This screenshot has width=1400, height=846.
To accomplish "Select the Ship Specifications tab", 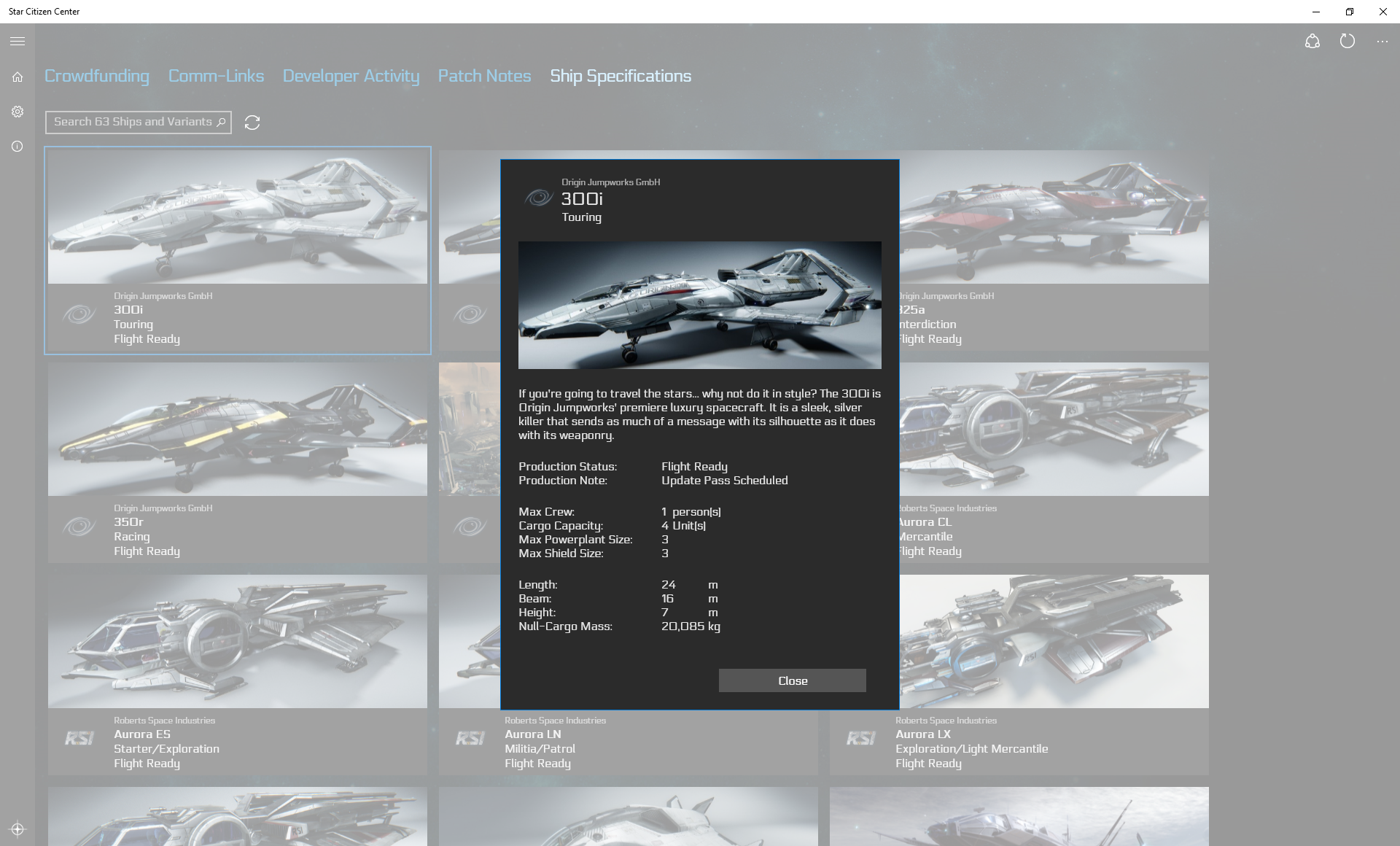I will tap(621, 76).
